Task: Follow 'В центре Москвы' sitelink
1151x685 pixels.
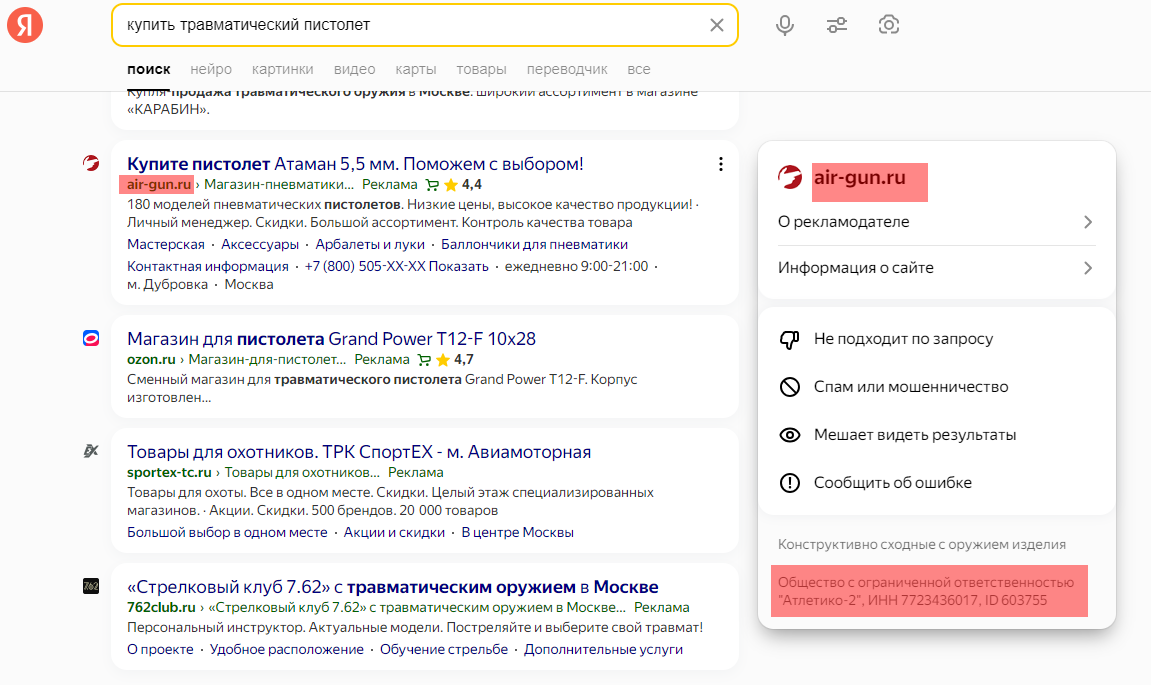Action: pos(518,532)
